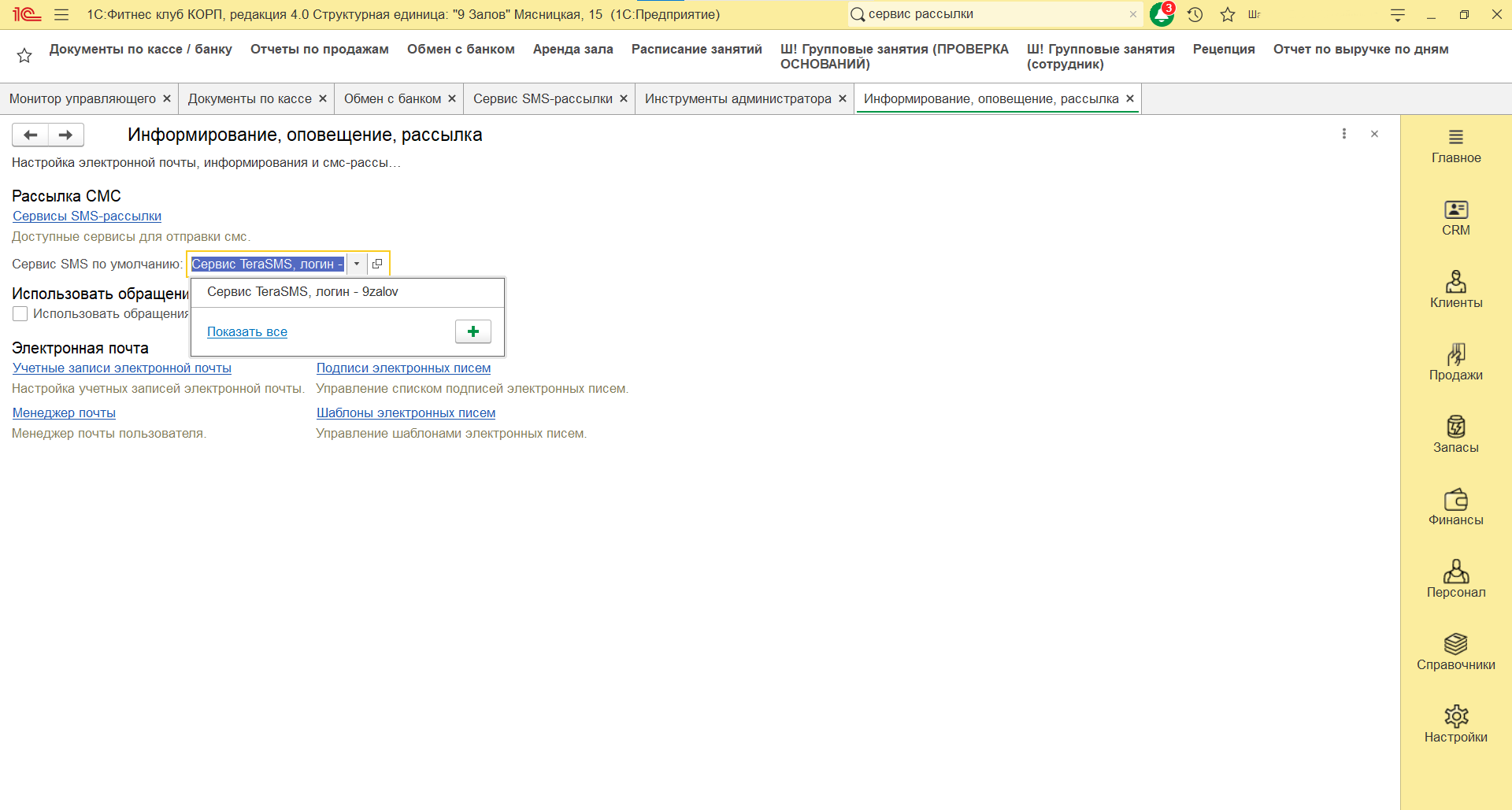Open the Сервисы SMS-рассылки link
The image size is (1512, 810).
[x=87, y=216]
